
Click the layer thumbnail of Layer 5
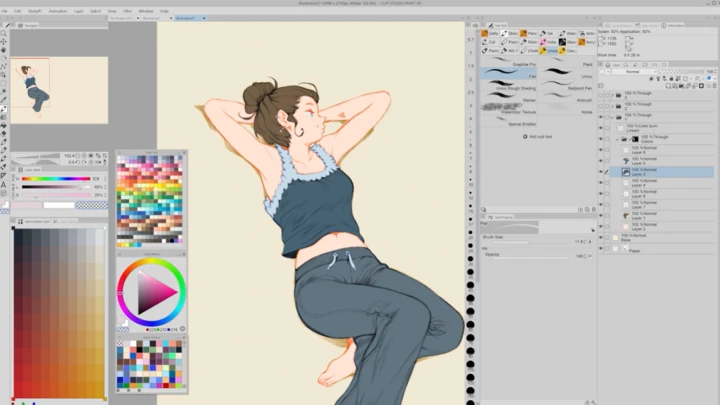coord(626,161)
